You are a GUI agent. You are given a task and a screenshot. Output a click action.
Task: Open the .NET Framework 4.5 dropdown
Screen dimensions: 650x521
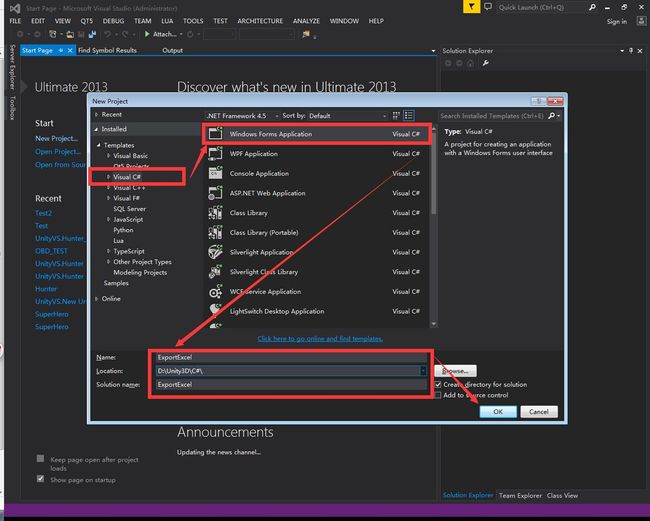point(242,116)
